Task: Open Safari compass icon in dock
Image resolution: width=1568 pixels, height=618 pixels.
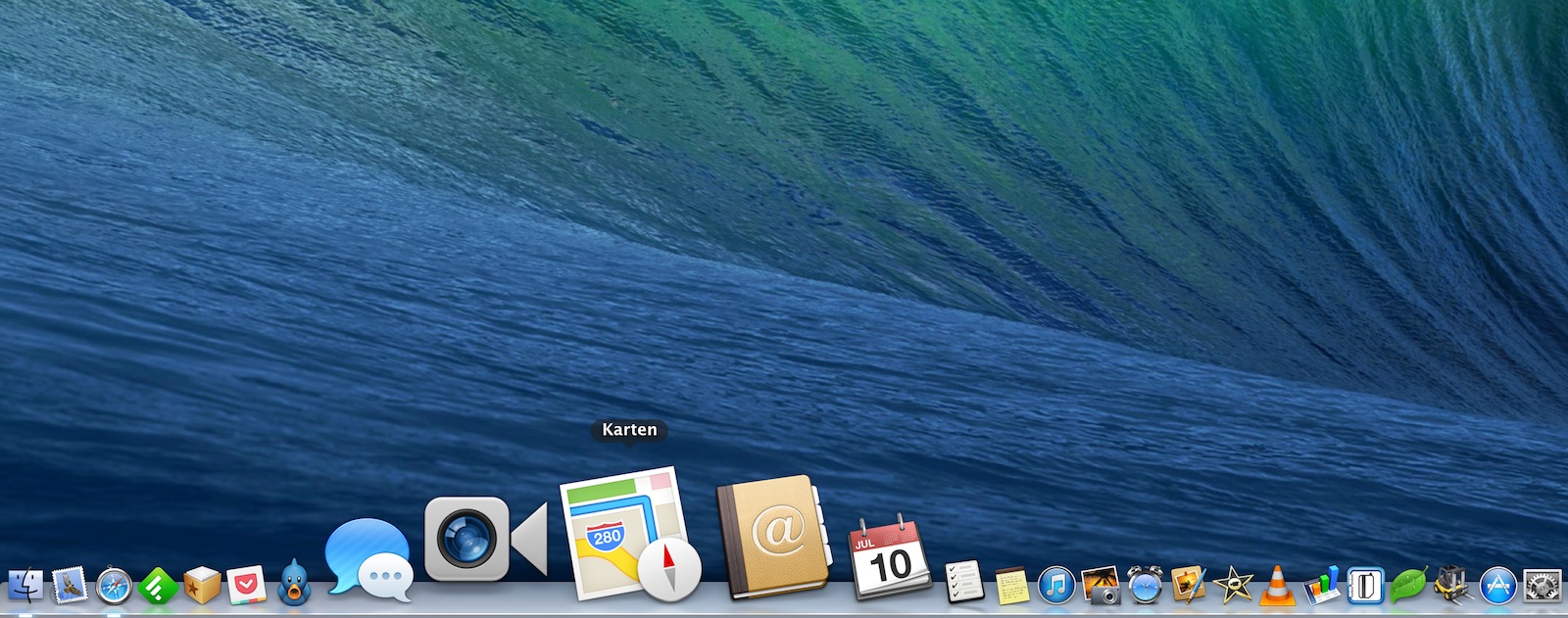Action: coord(114,586)
